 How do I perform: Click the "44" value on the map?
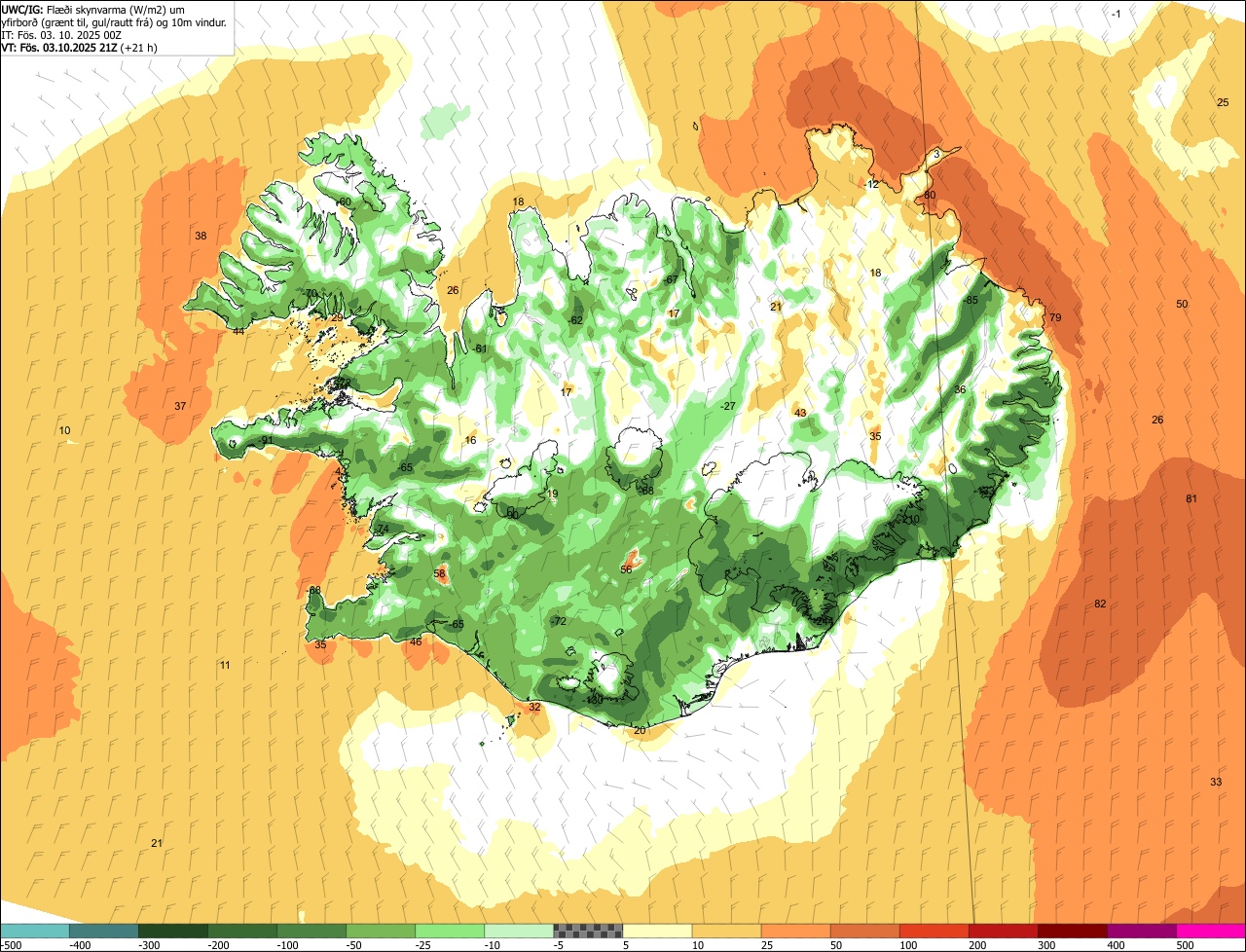coord(238,331)
